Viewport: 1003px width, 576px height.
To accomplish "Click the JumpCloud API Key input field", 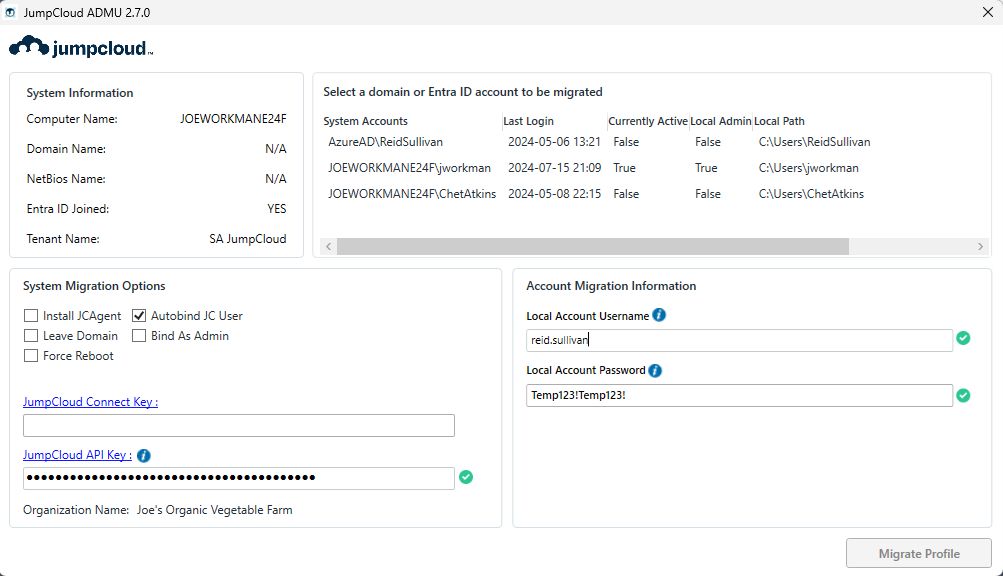I will [239, 478].
